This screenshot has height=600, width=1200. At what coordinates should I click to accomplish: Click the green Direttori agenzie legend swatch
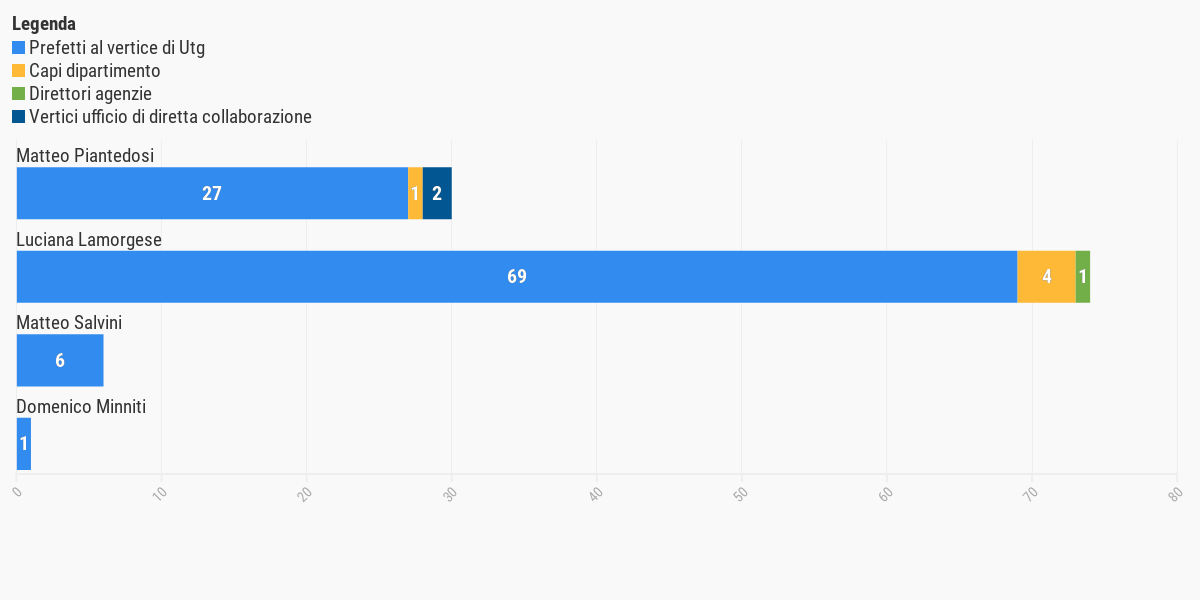pos(18,93)
